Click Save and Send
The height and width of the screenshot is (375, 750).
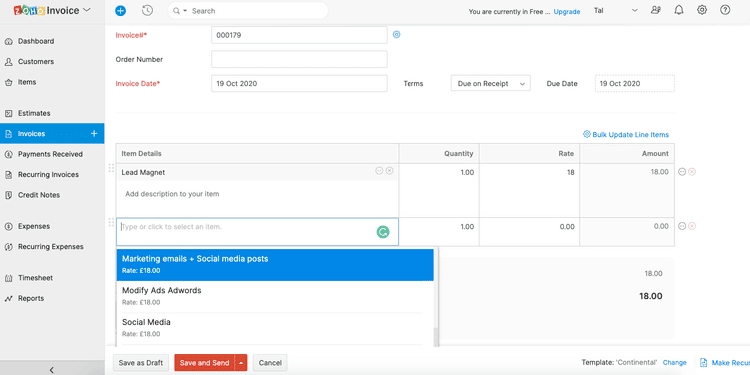(204, 363)
